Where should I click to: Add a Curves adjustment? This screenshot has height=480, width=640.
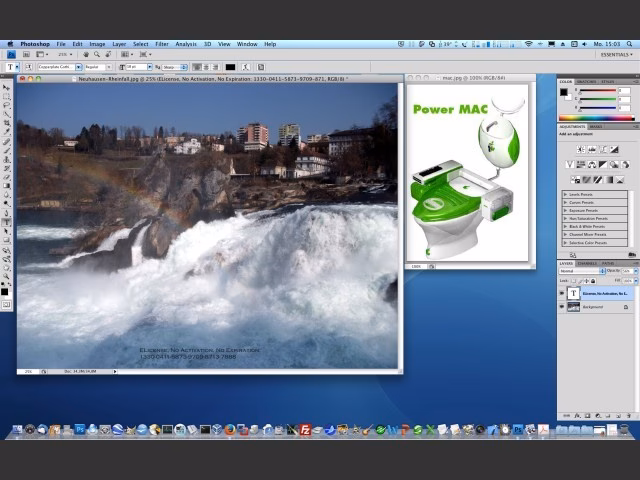pyautogui.click(x=603, y=150)
